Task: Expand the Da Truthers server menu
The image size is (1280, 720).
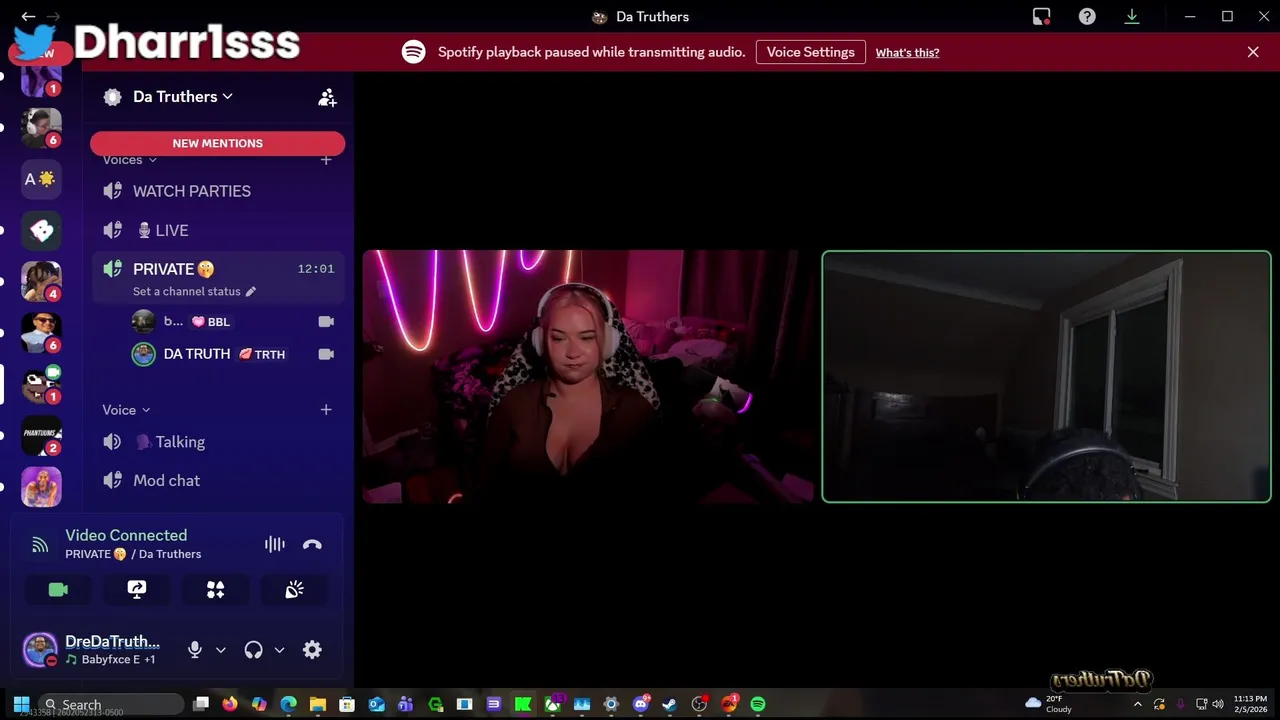Action: [x=183, y=97]
